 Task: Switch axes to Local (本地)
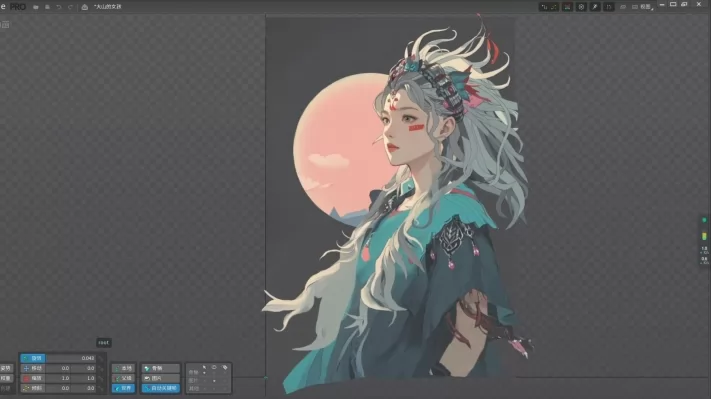point(123,368)
